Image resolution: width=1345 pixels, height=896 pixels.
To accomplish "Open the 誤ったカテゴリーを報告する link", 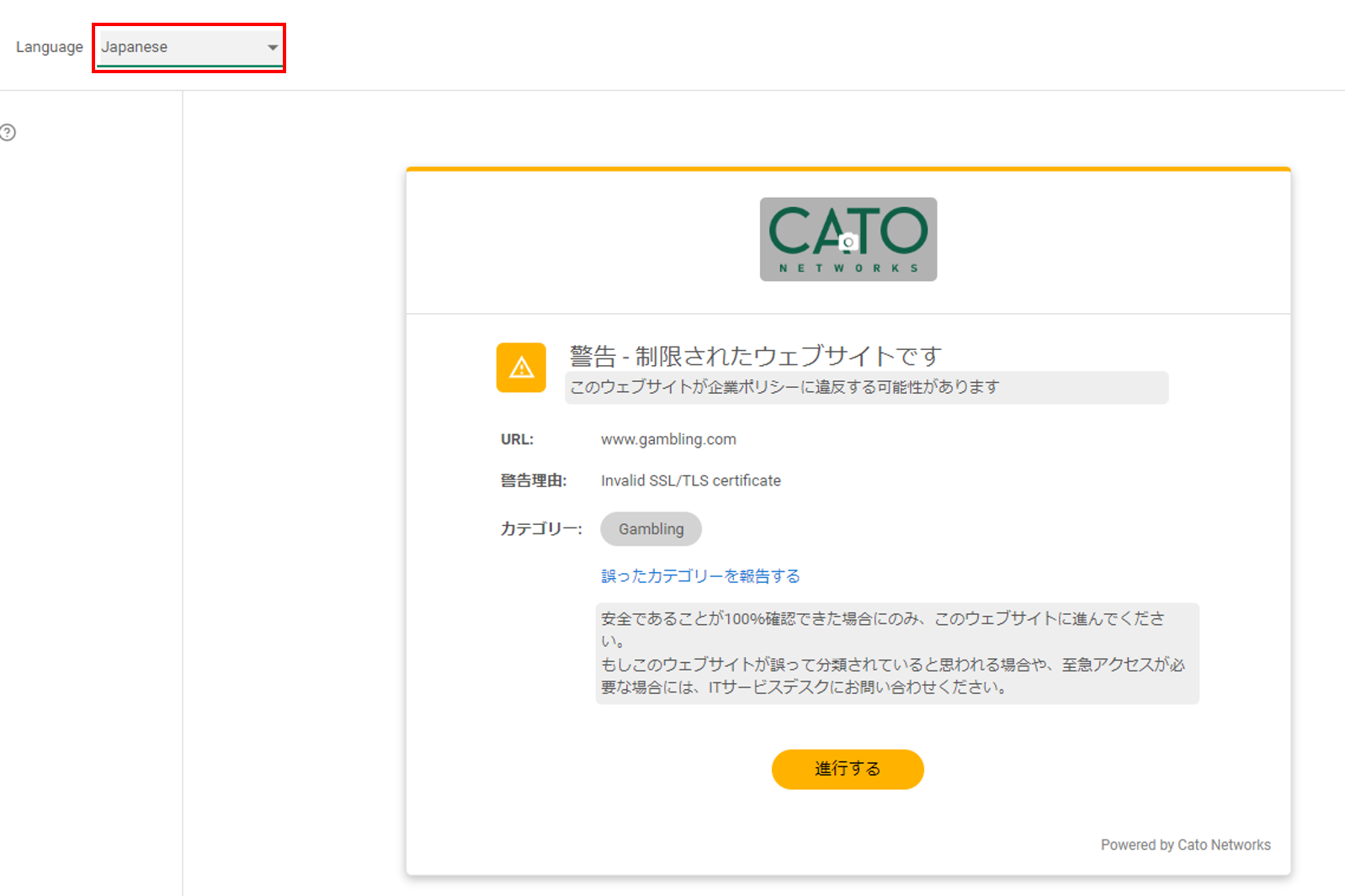I will pyautogui.click(x=700, y=576).
